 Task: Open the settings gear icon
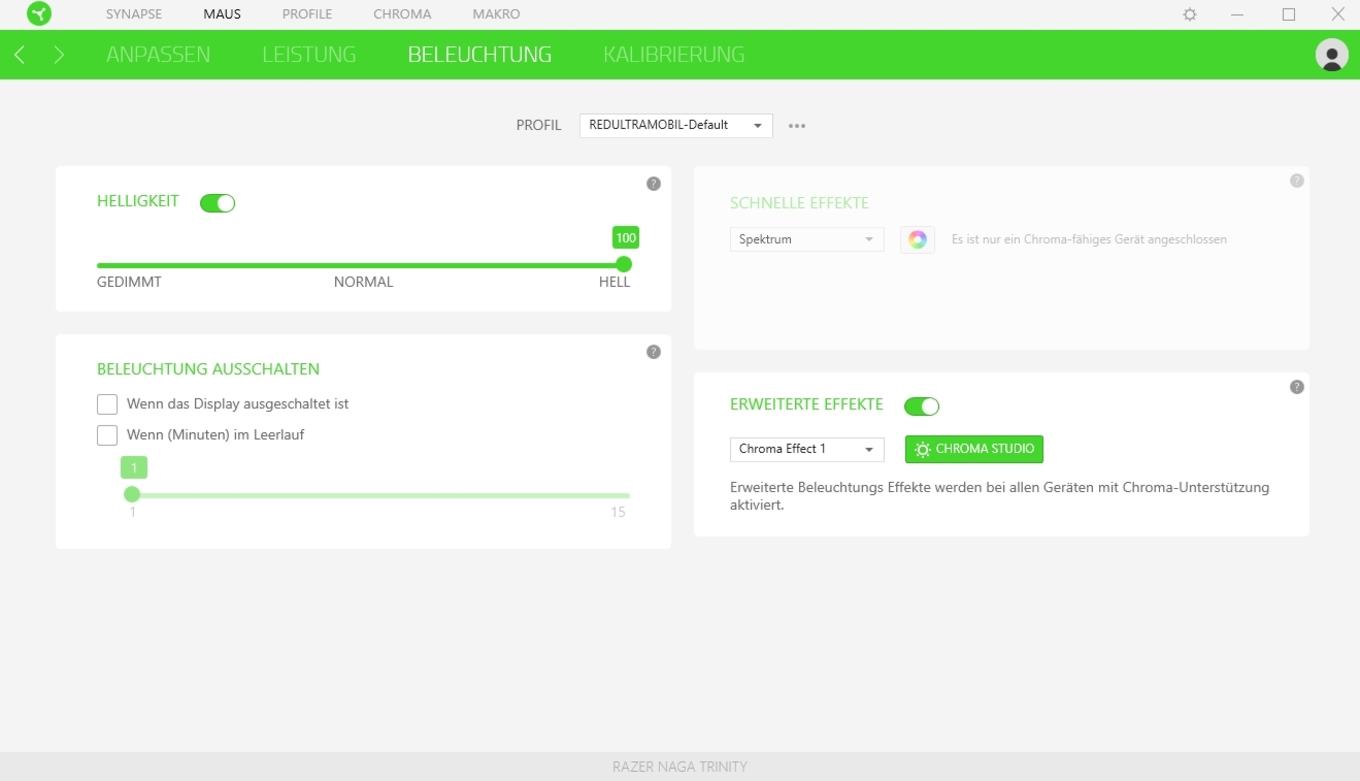[1190, 15]
